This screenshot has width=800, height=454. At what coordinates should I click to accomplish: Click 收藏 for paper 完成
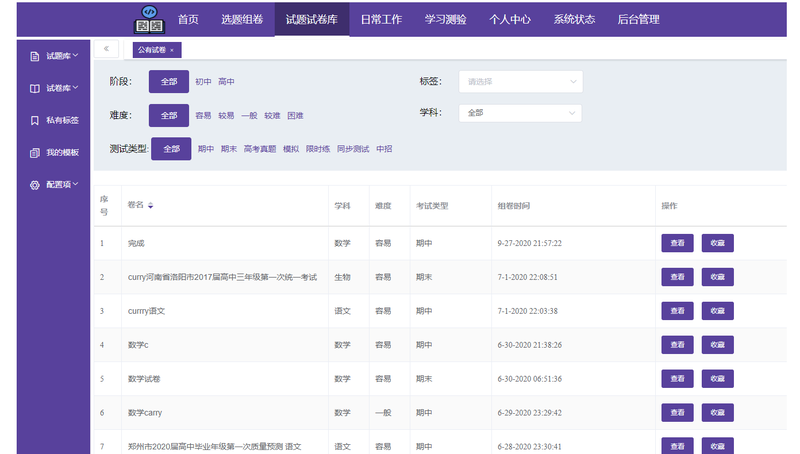[x=718, y=243]
